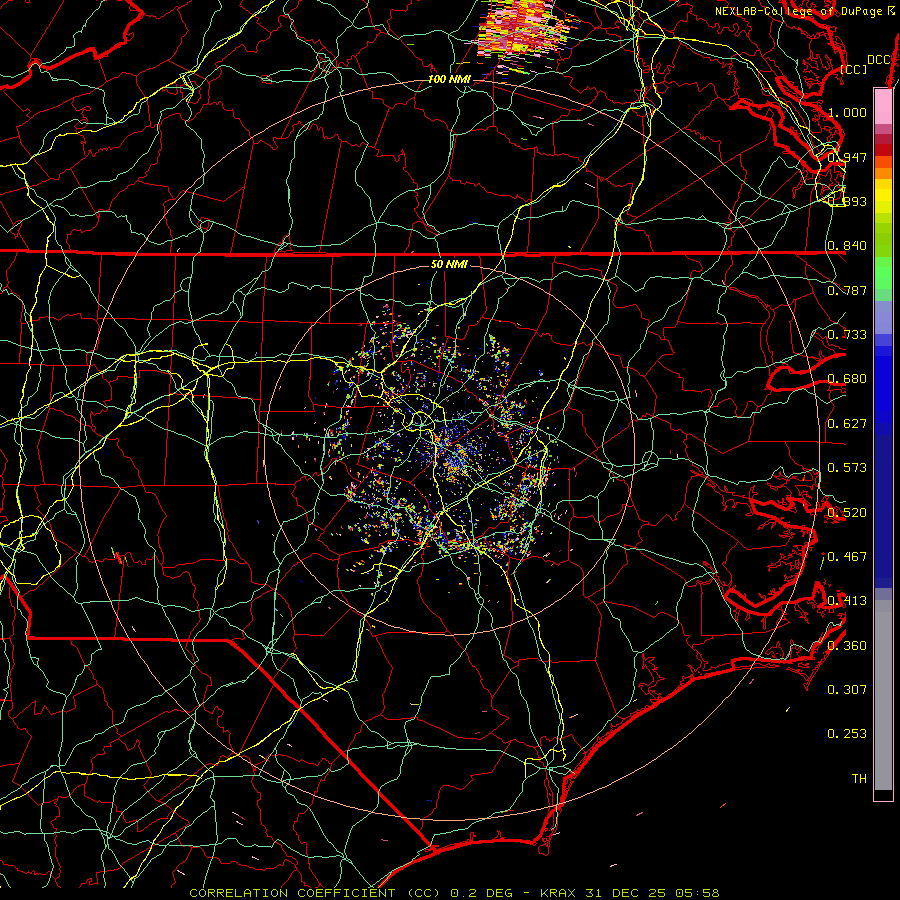This screenshot has width=900, height=900.
Task: Click the 50 NMI range ring label
Action: 449,264
